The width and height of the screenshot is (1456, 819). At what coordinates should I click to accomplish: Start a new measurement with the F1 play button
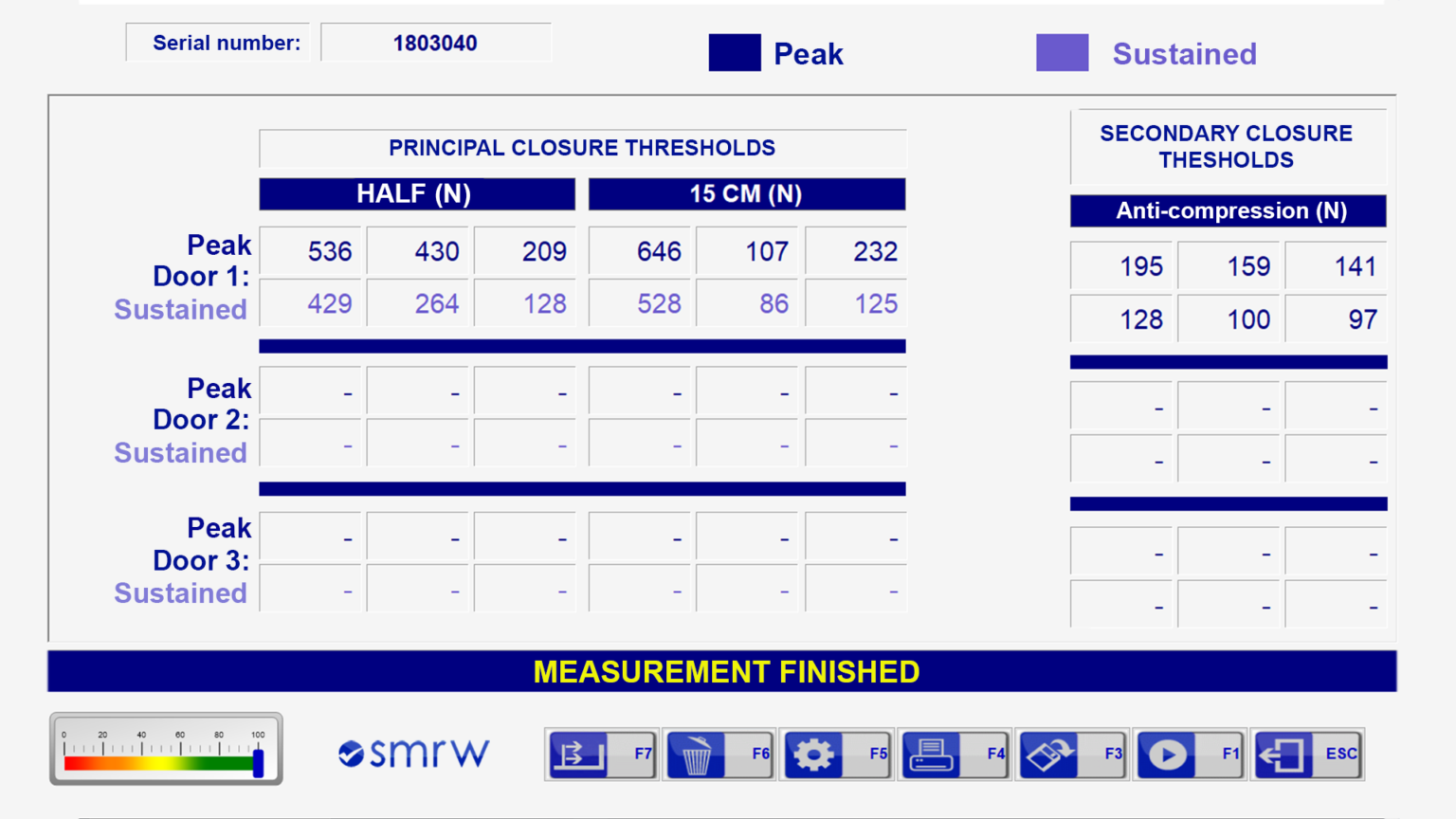(x=1190, y=754)
